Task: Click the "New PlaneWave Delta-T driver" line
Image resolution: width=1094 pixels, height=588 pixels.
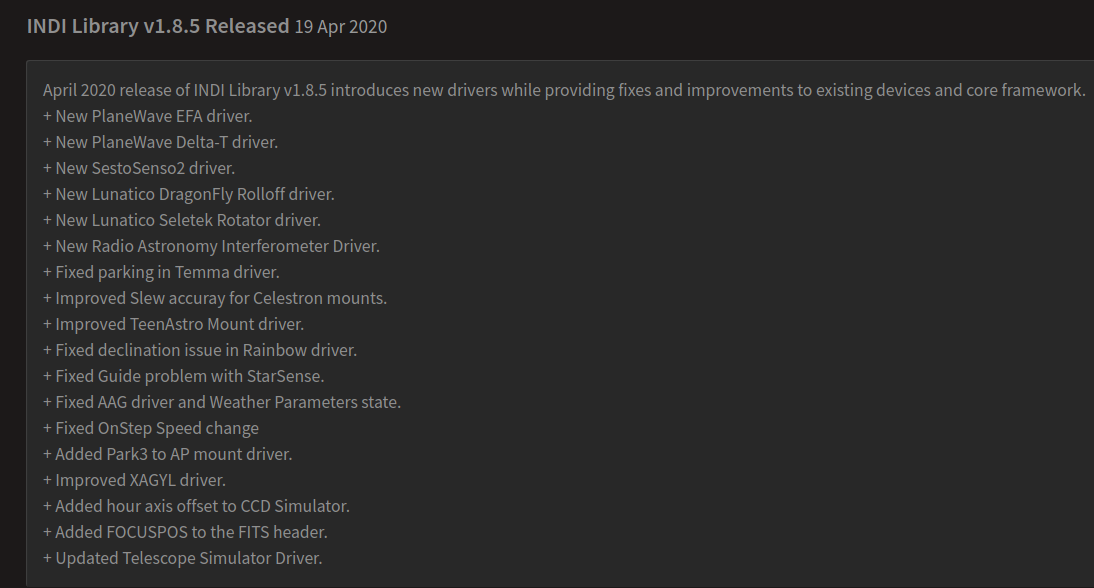Action: click(160, 142)
